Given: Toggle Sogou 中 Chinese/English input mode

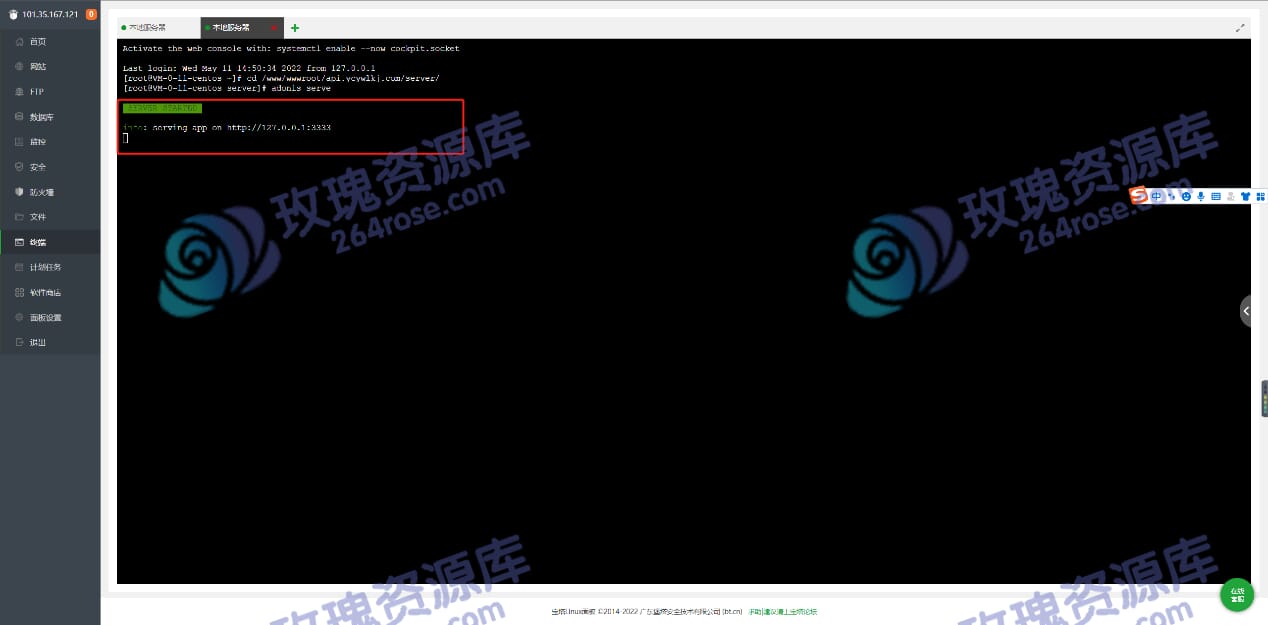Looking at the screenshot, I should pyautogui.click(x=1156, y=196).
